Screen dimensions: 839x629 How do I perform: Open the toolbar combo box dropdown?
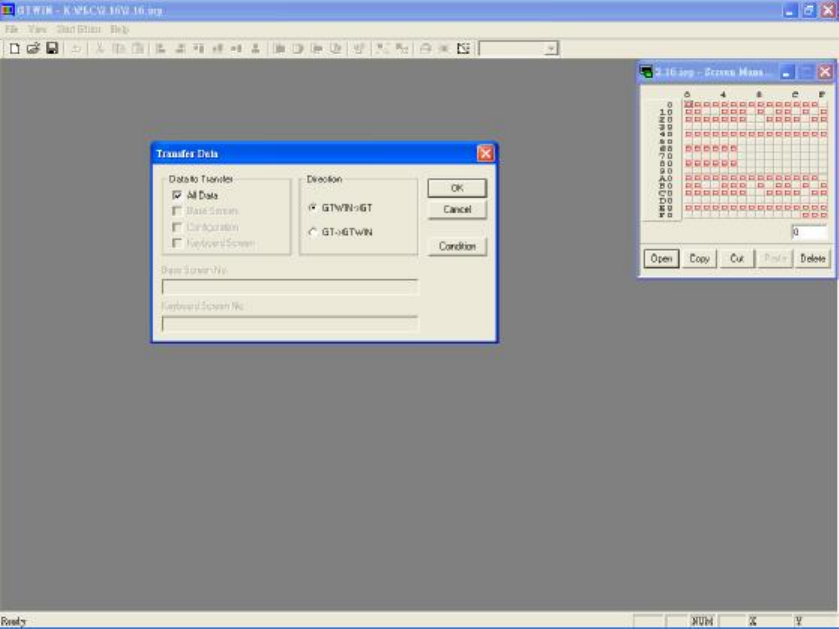click(x=551, y=49)
